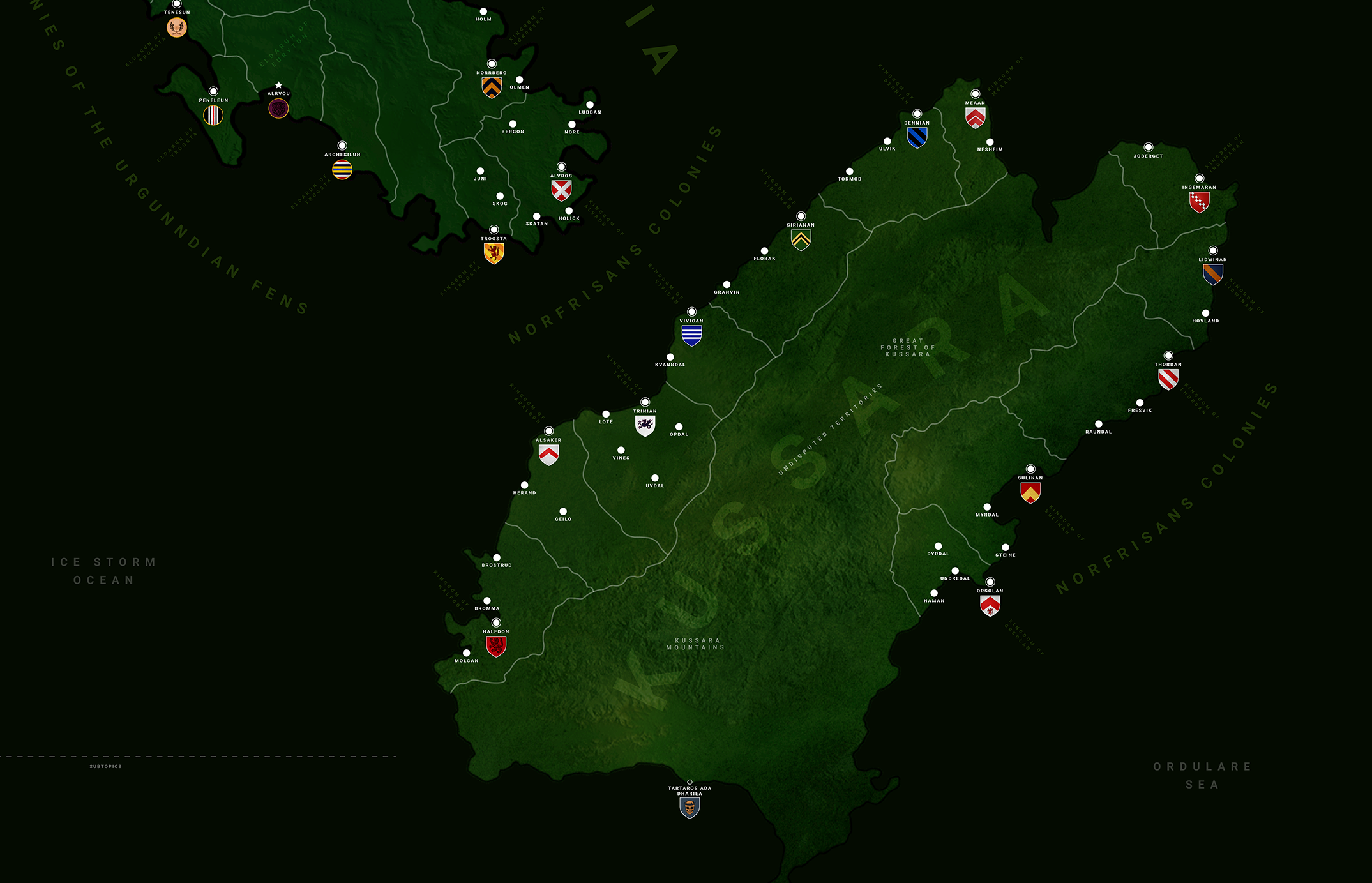
Task: Select the Lidwinan diagonal band shield
Action: pyautogui.click(x=1212, y=274)
